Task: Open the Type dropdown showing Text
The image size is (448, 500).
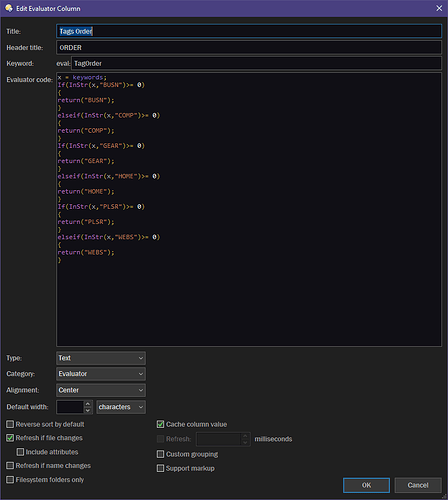Action: pyautogui.click(x=101, y=358)
